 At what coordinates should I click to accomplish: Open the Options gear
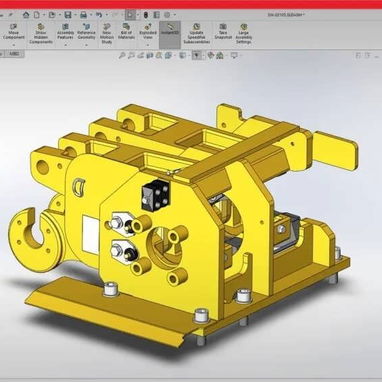pos(167,15)
